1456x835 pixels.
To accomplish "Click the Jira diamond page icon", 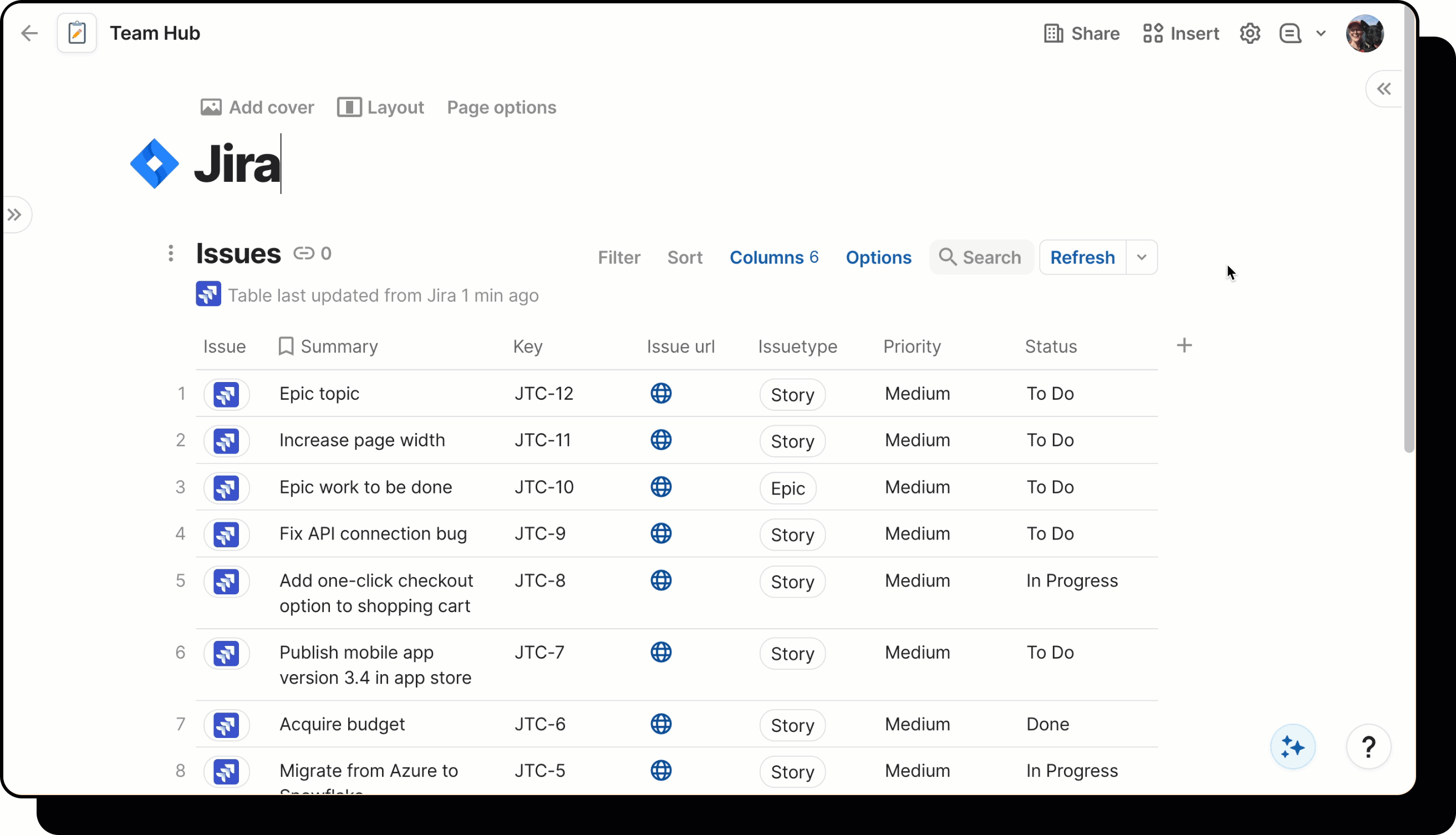I will pos(154,164).
